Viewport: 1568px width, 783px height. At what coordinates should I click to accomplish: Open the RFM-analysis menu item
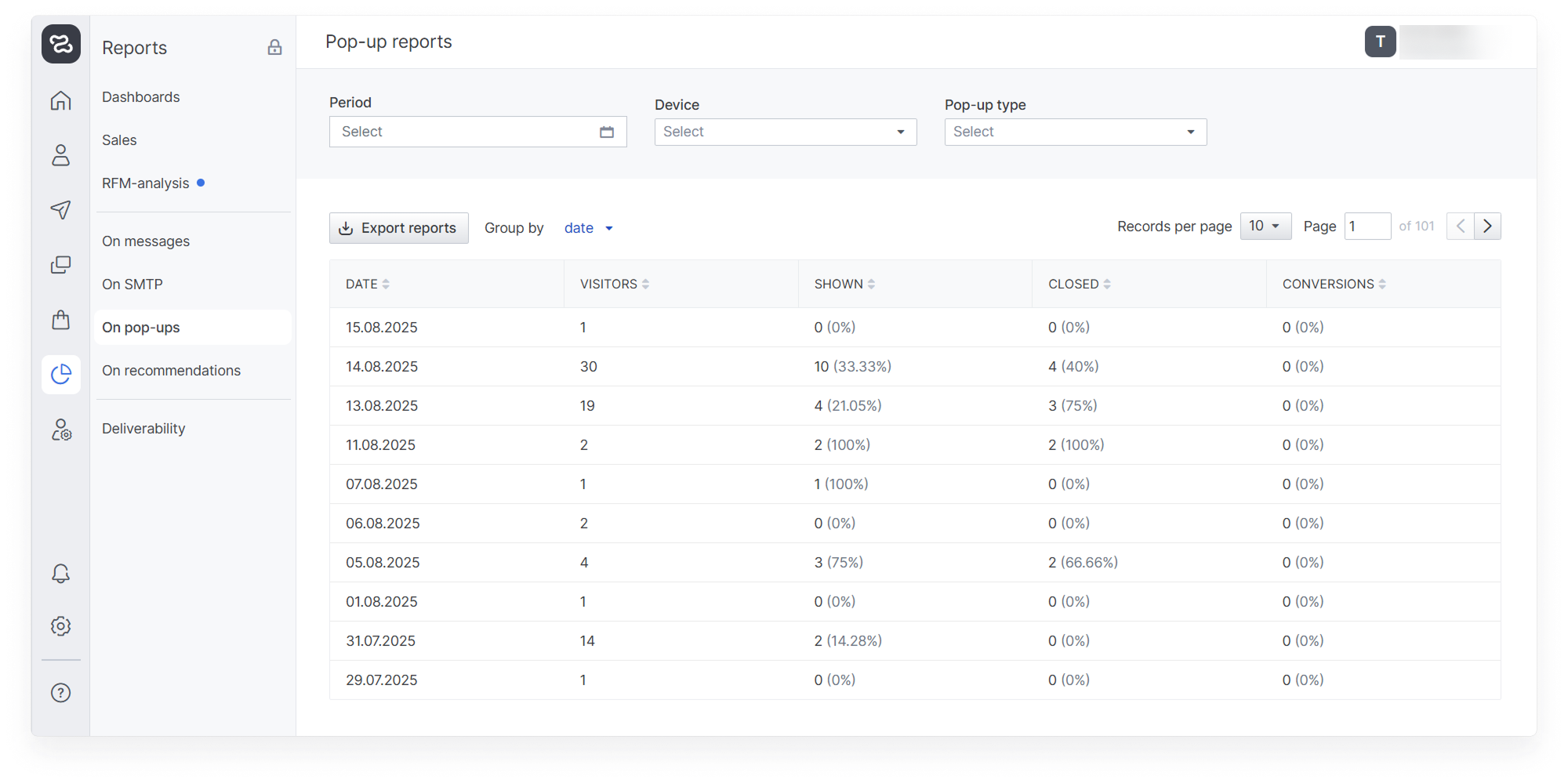[x=146, y=183]
